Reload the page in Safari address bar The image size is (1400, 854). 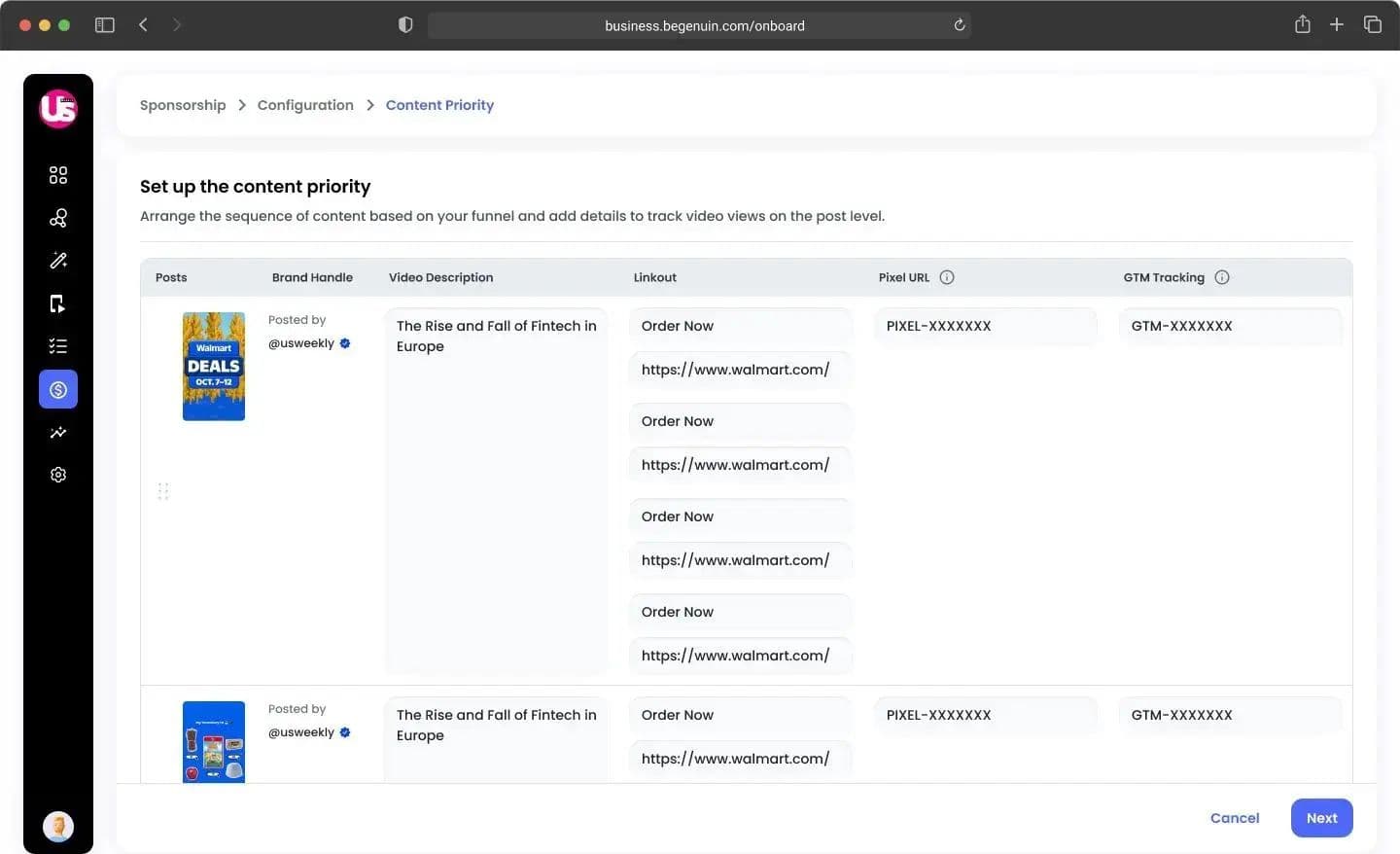pyautogui.click(x=959, y=25)
